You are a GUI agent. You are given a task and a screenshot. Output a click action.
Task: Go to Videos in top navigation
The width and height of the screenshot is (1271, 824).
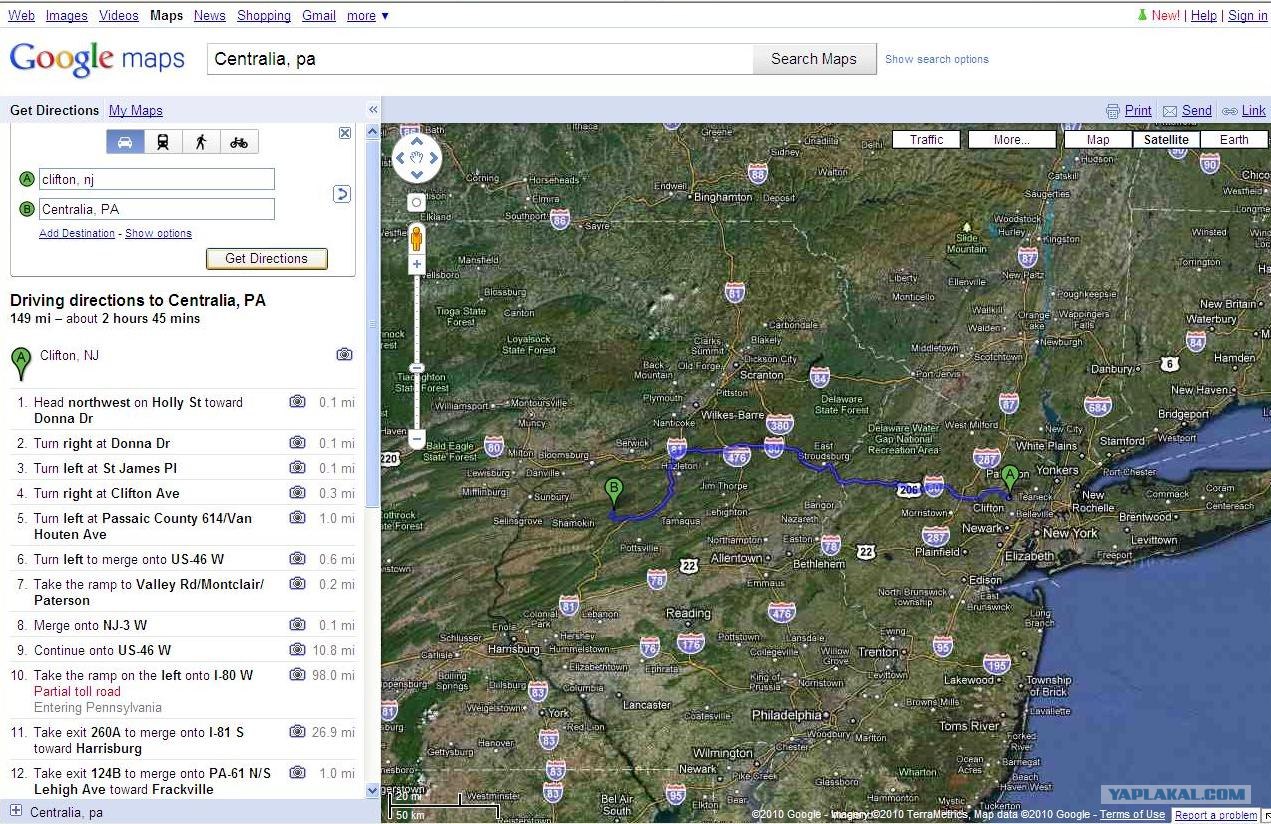(x=119, y=15)
